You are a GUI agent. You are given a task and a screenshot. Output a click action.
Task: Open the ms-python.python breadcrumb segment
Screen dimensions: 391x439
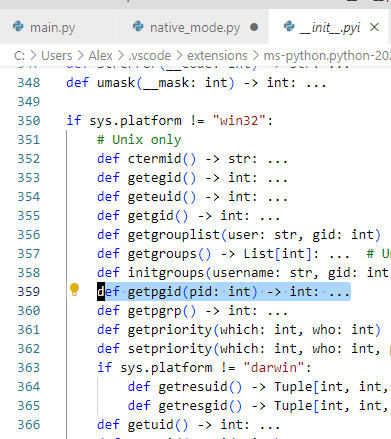coord(327,55)
